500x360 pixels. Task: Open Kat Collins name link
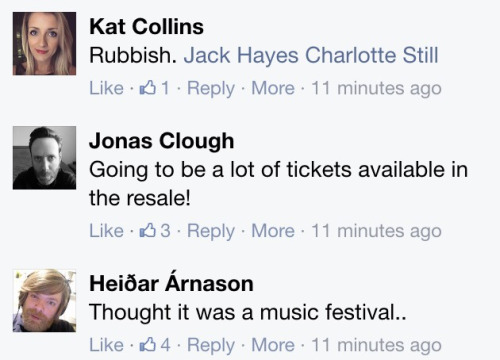coord(146,26)
